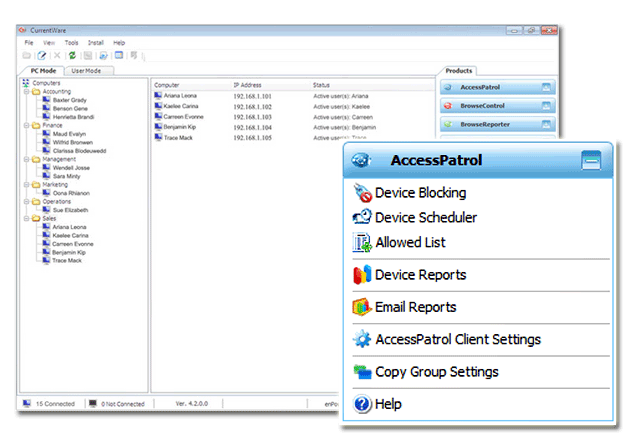The height and width of the screenshot is (440, 640).
Task: Click the BrowseReporter product icon
Action: pos(448,124)
